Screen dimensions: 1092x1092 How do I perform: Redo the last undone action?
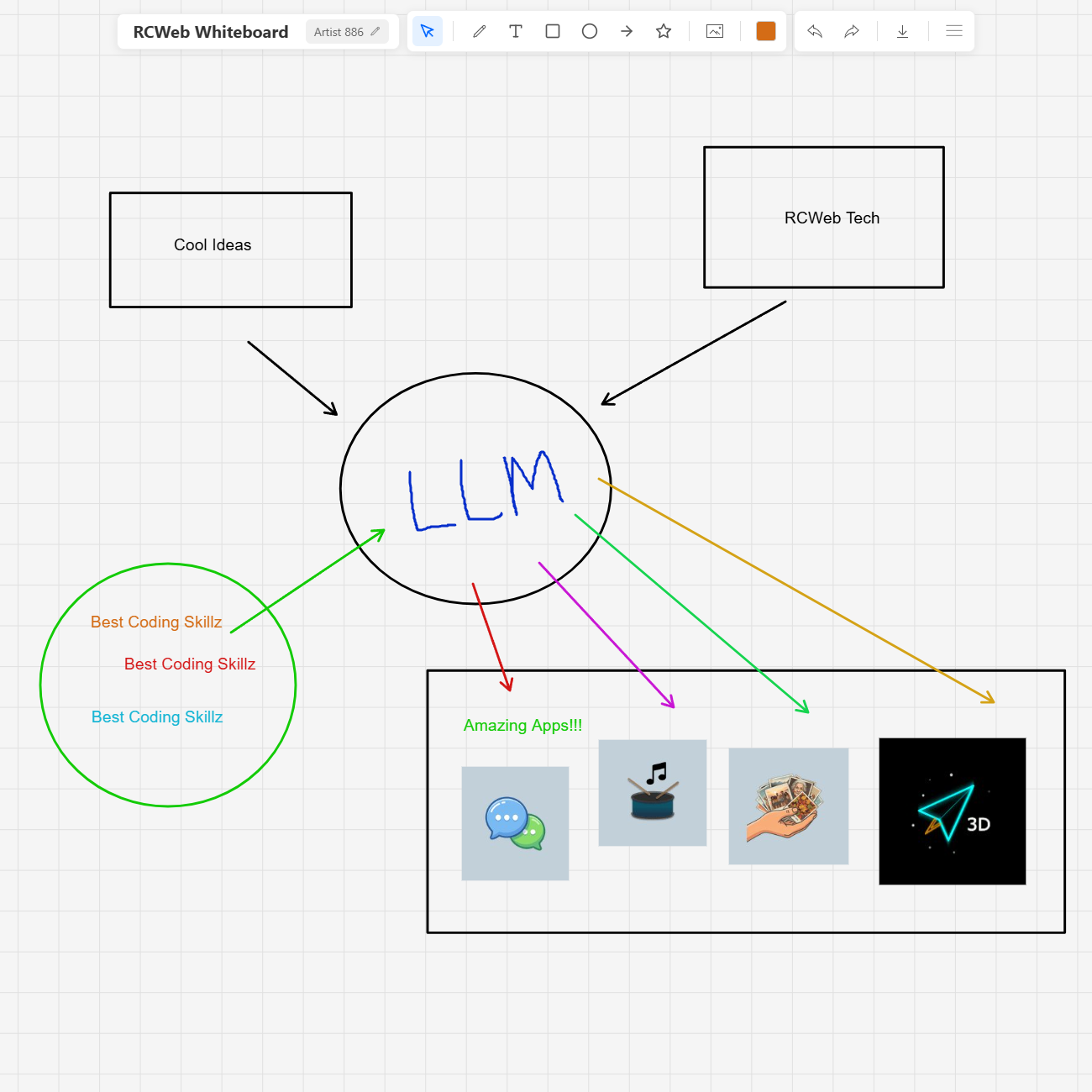852,31
